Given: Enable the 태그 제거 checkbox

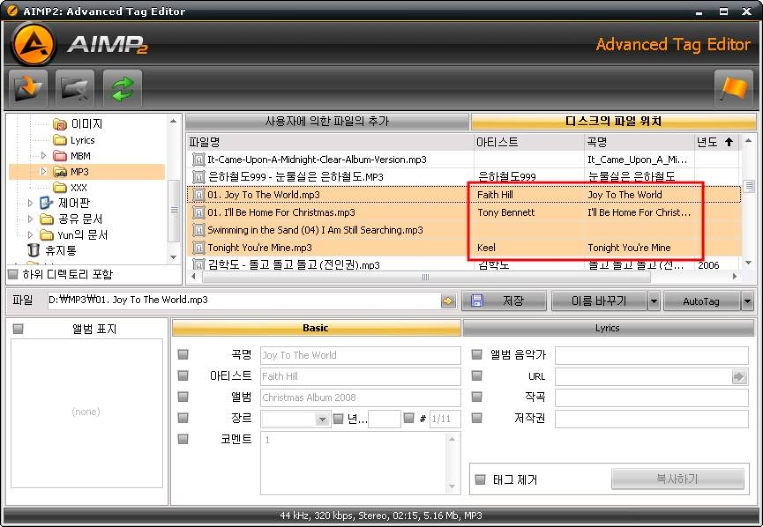Looking at the screenshot, I should 480,480.
